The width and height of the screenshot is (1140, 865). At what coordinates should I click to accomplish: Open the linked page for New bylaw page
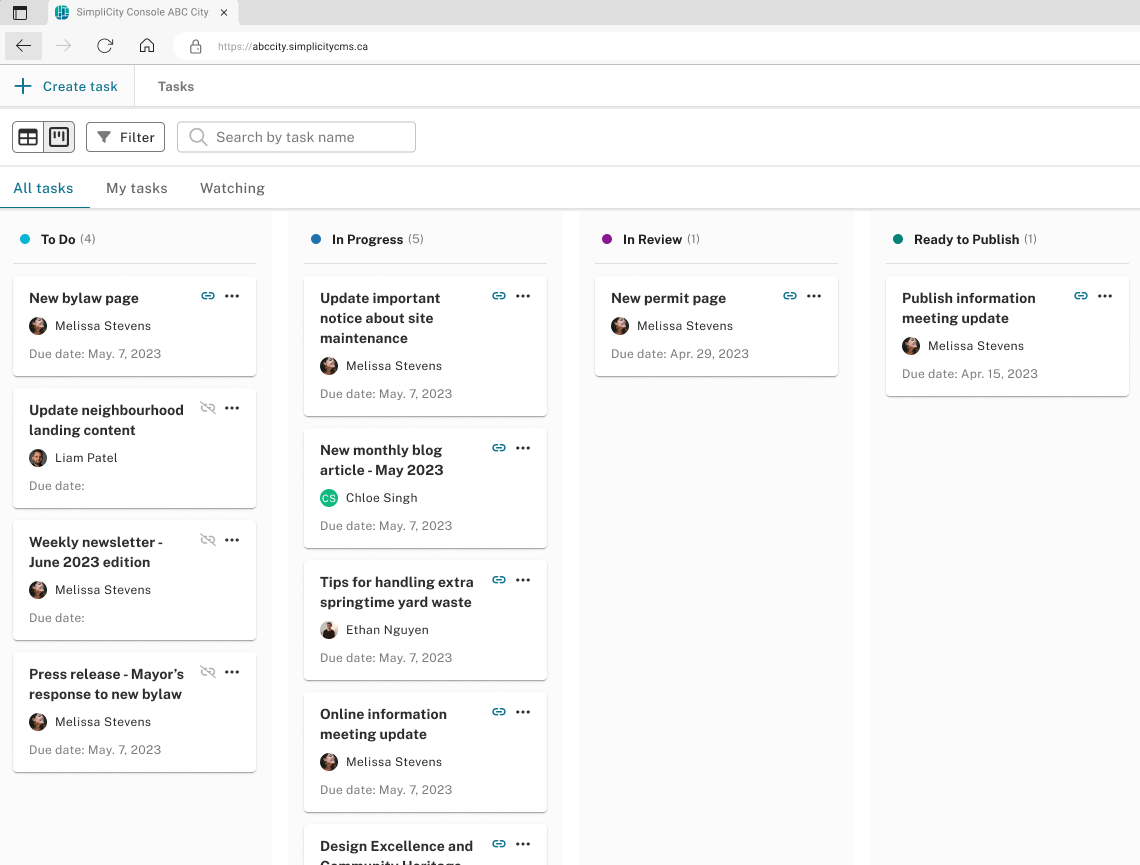click(208, 295)
